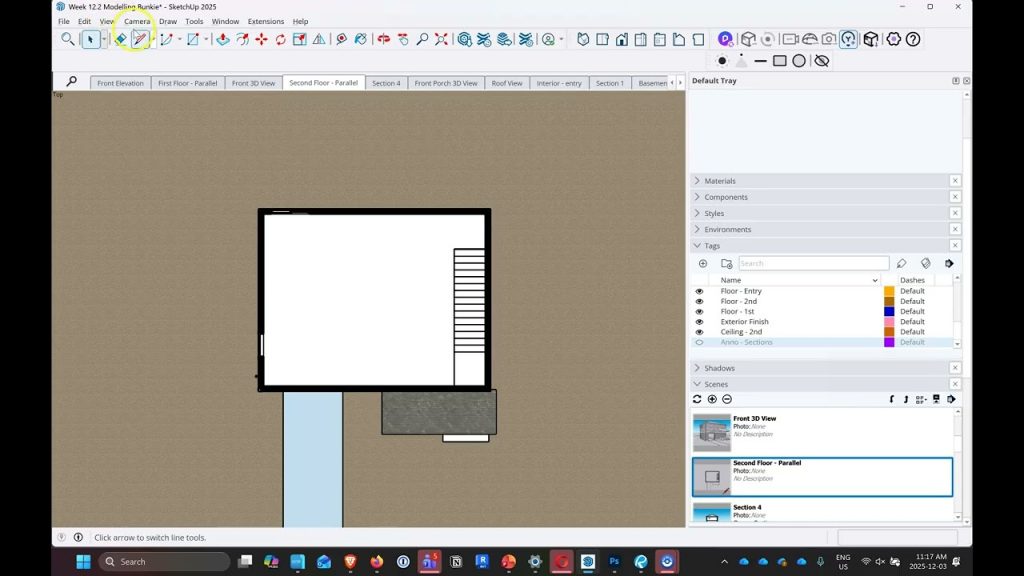
Task: Collapse the Scenes panel
Action: click(716, 384)
